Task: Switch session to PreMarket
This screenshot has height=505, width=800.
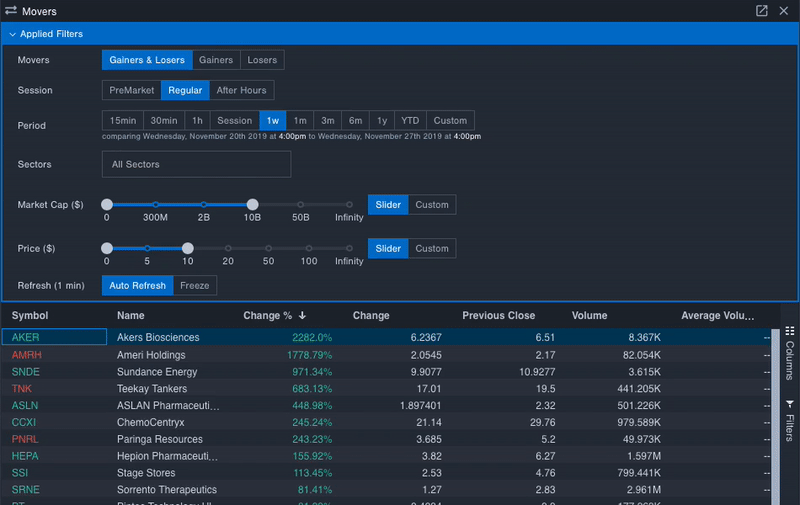Action: point(132,90)
